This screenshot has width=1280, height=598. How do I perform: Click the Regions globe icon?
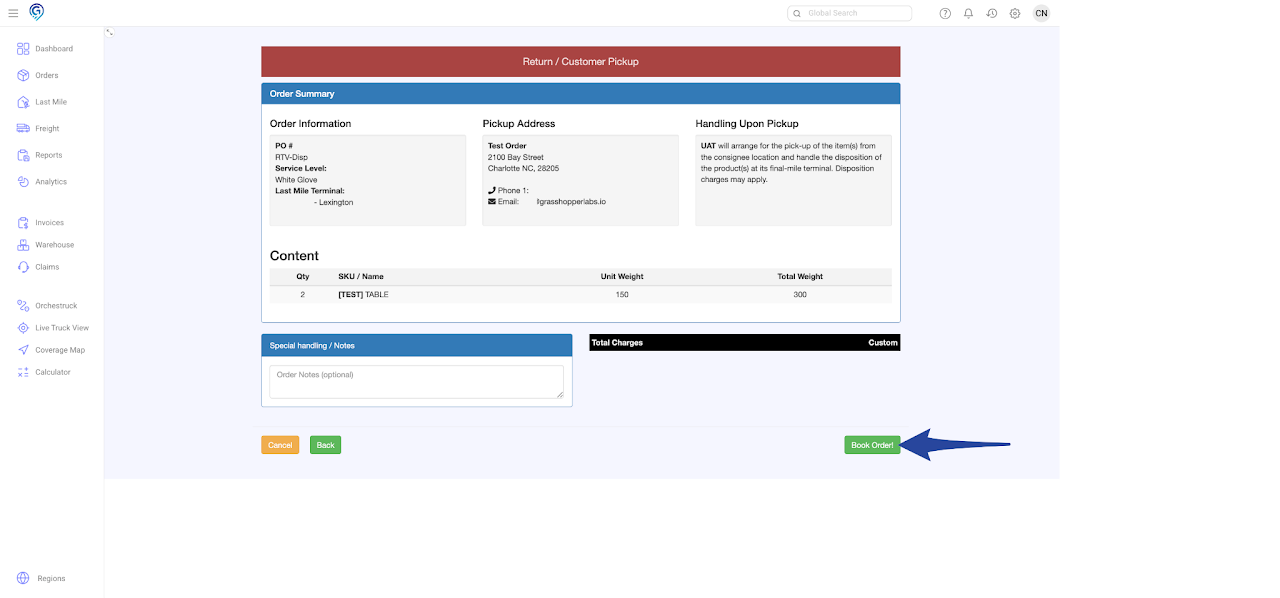[23, 578]
